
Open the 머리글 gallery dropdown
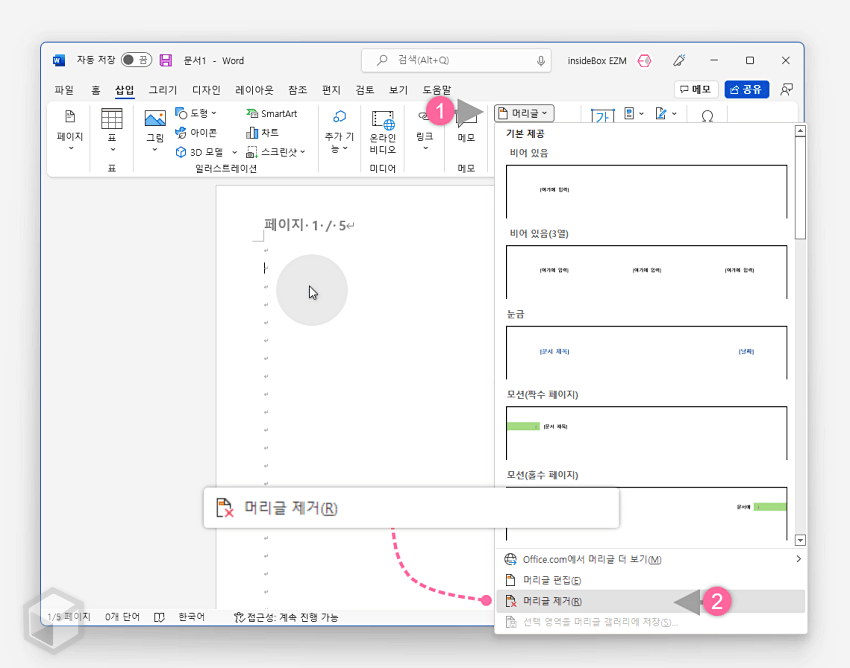(x=524, y=112)
